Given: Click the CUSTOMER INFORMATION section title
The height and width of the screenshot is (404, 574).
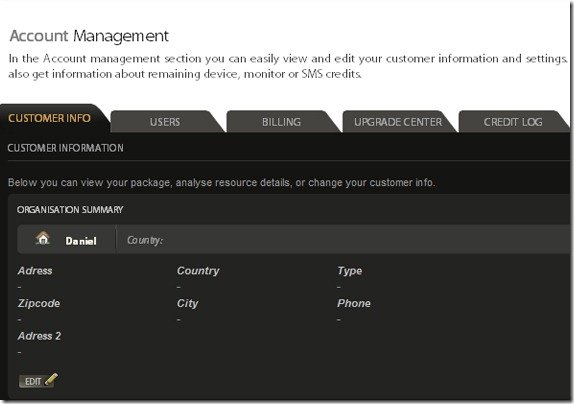Looking at the screenshot, I should (x=66, y=148).
